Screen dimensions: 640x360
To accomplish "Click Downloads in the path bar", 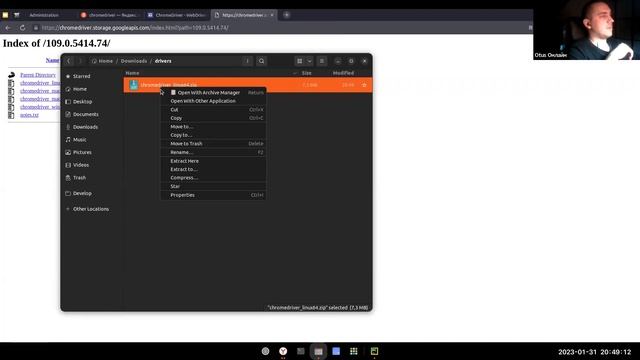I will tap(133, 61).
